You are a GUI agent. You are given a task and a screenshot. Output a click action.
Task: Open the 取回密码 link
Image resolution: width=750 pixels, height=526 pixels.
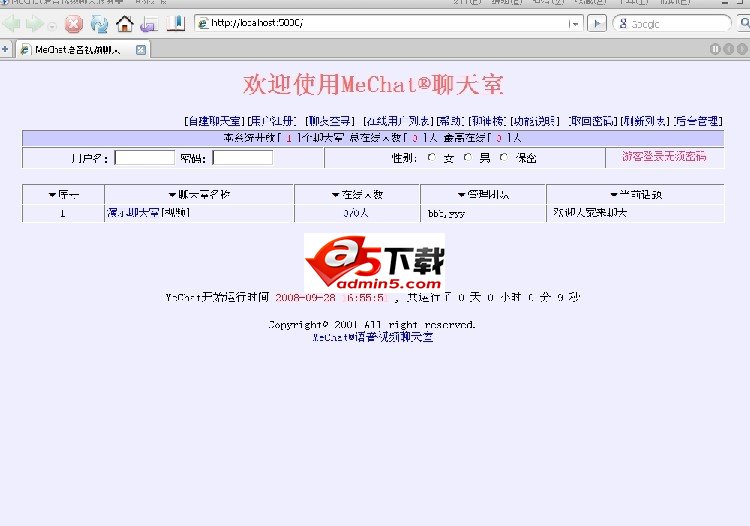(593, 121)
